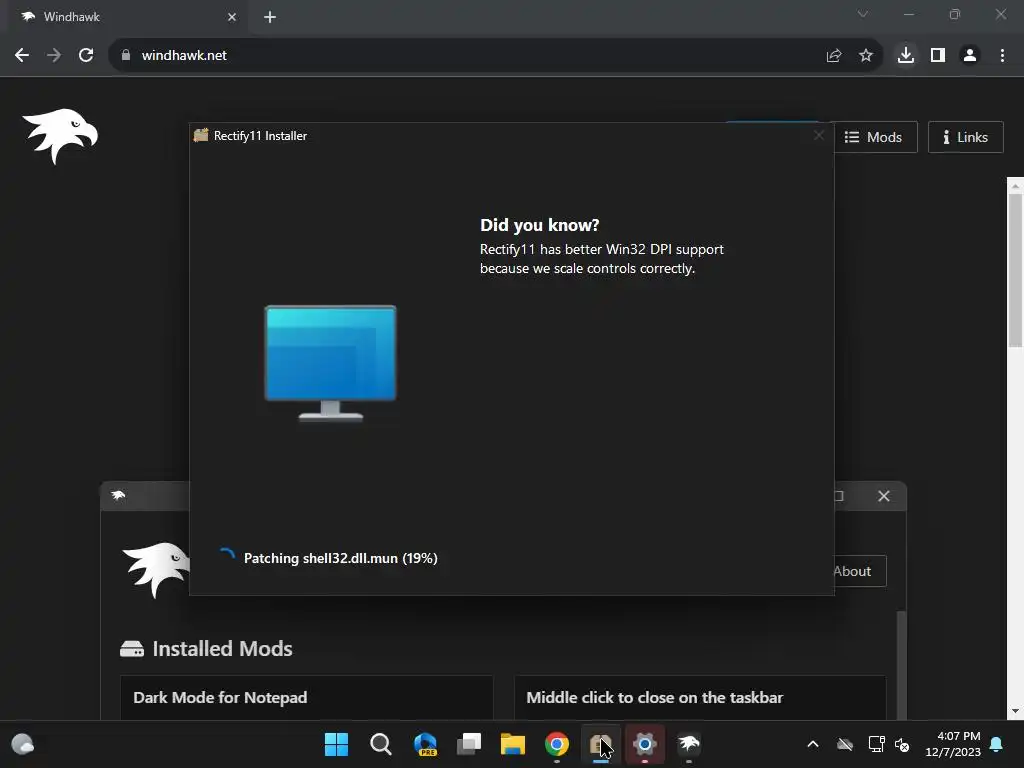The height and width of the screenshot is (768, 1024).
Task: Reload the windhawk.net page
Action: pos(86,56)
